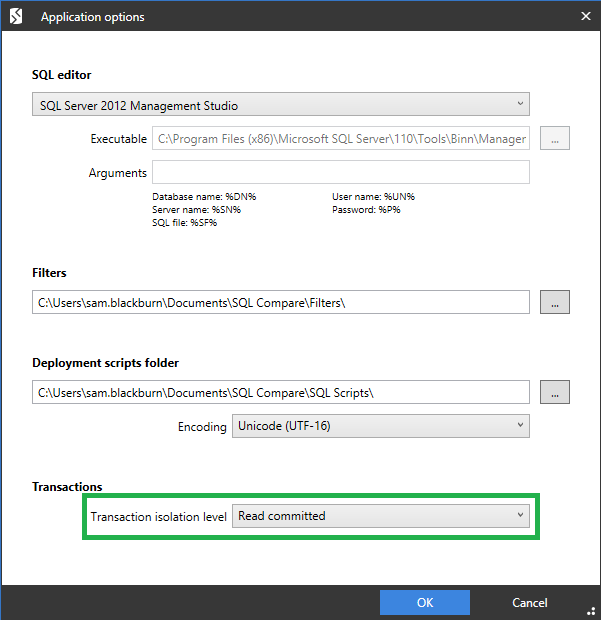601x620 pixels.
Task: Browse for the Filters folder
Action: point(555,302)
